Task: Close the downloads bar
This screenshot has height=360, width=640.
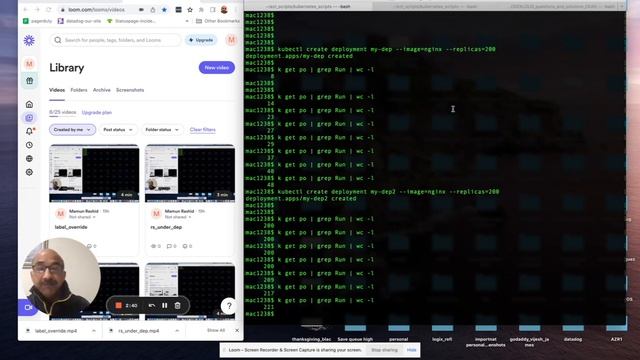Action: (x=237, y=330)
